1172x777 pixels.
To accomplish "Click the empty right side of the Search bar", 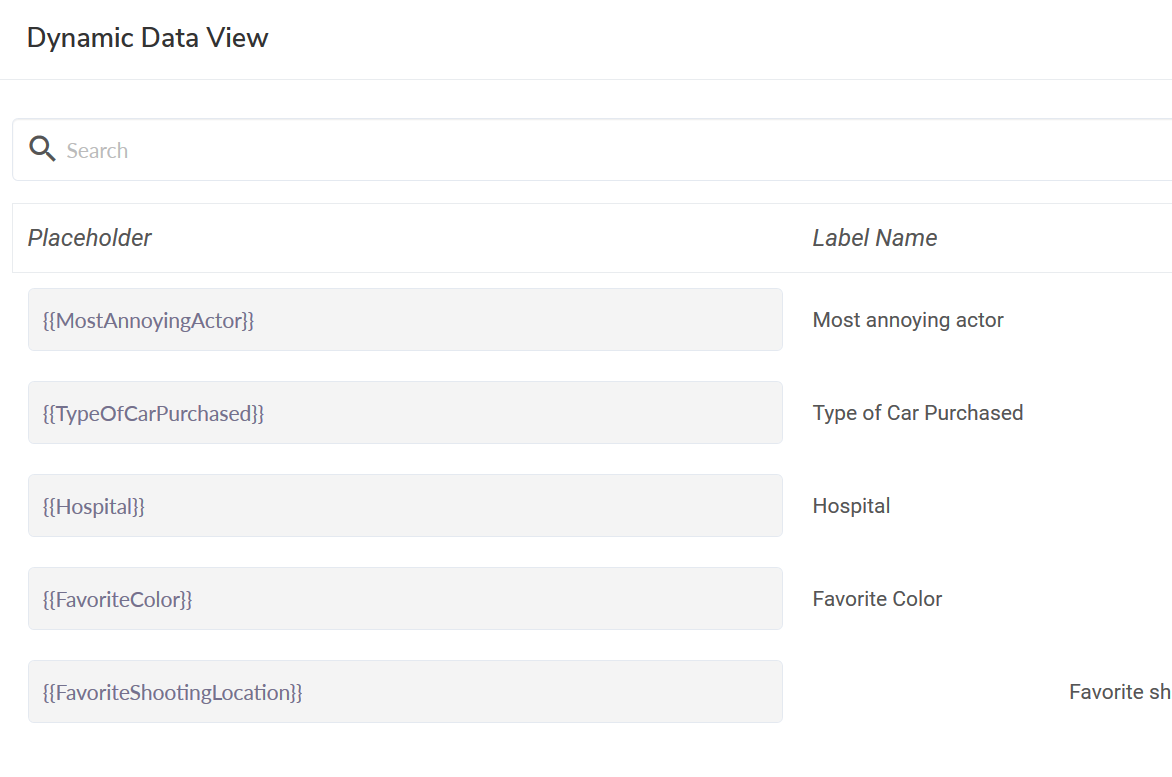I will click(x=1000, y=151).
